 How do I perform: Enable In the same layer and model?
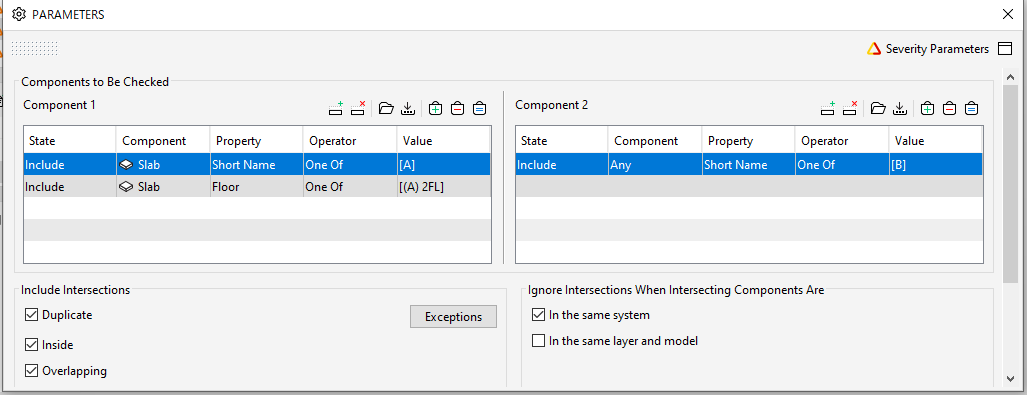(538, 341)
